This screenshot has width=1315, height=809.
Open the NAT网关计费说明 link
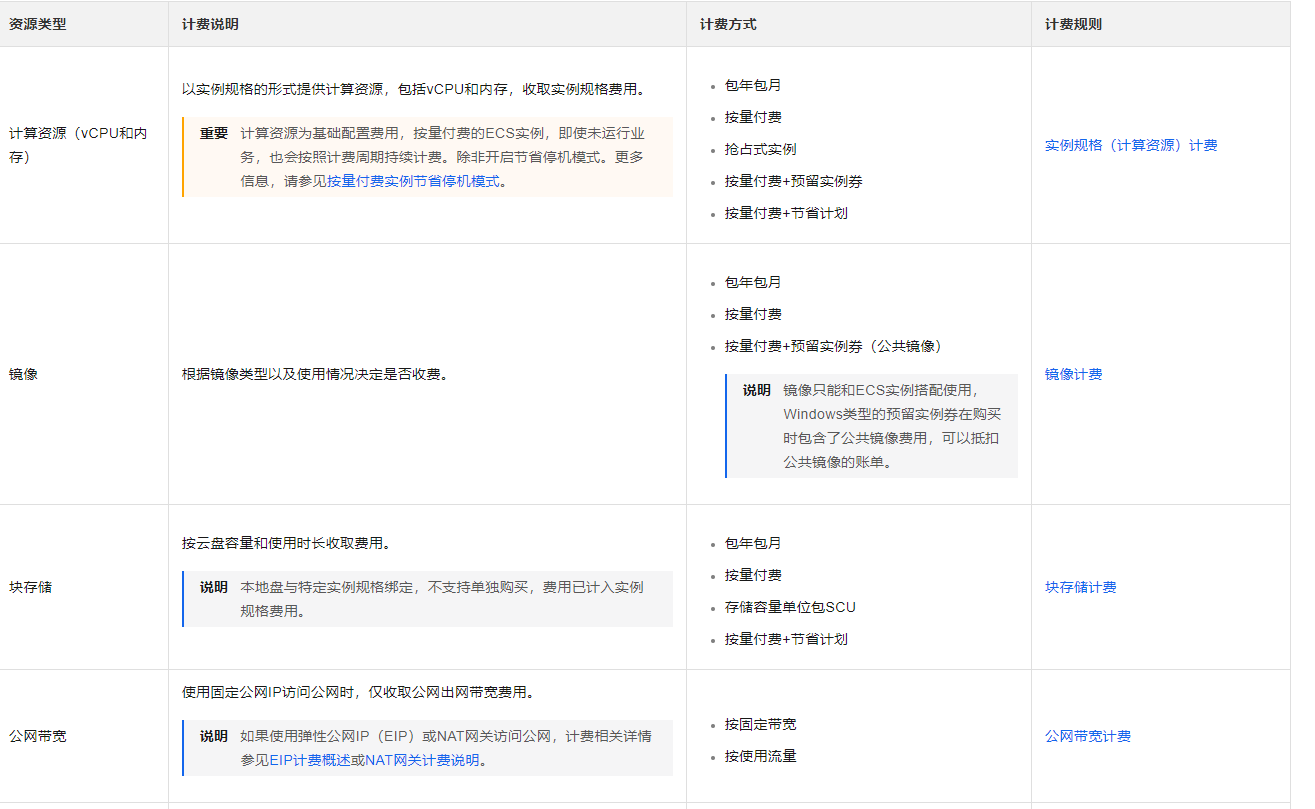(422, 760)
